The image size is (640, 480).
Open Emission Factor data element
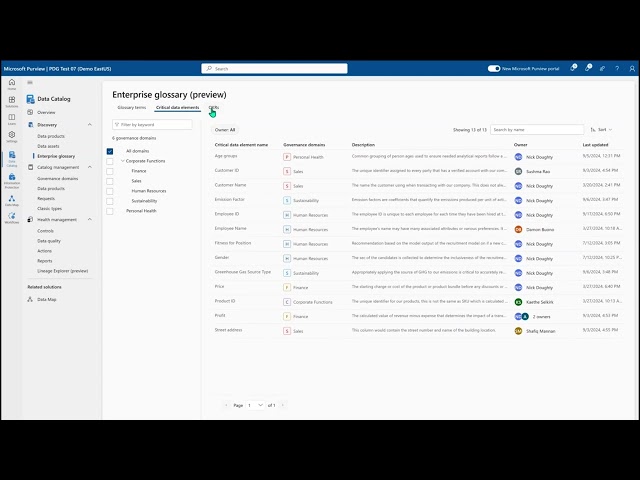(x=229, y=199)
